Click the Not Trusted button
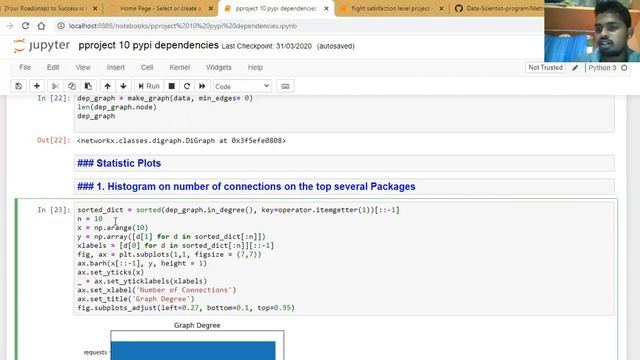640x360 pixels. 545,67
